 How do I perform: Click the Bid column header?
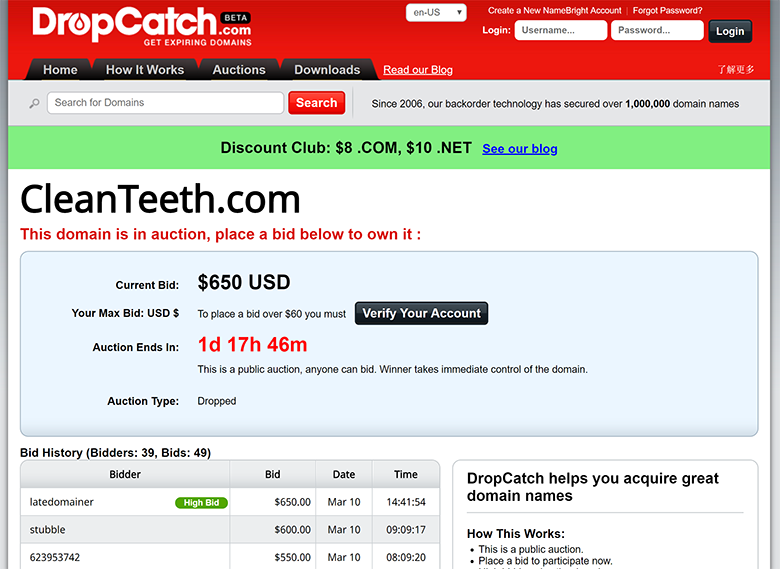click(x=272, y=474)
